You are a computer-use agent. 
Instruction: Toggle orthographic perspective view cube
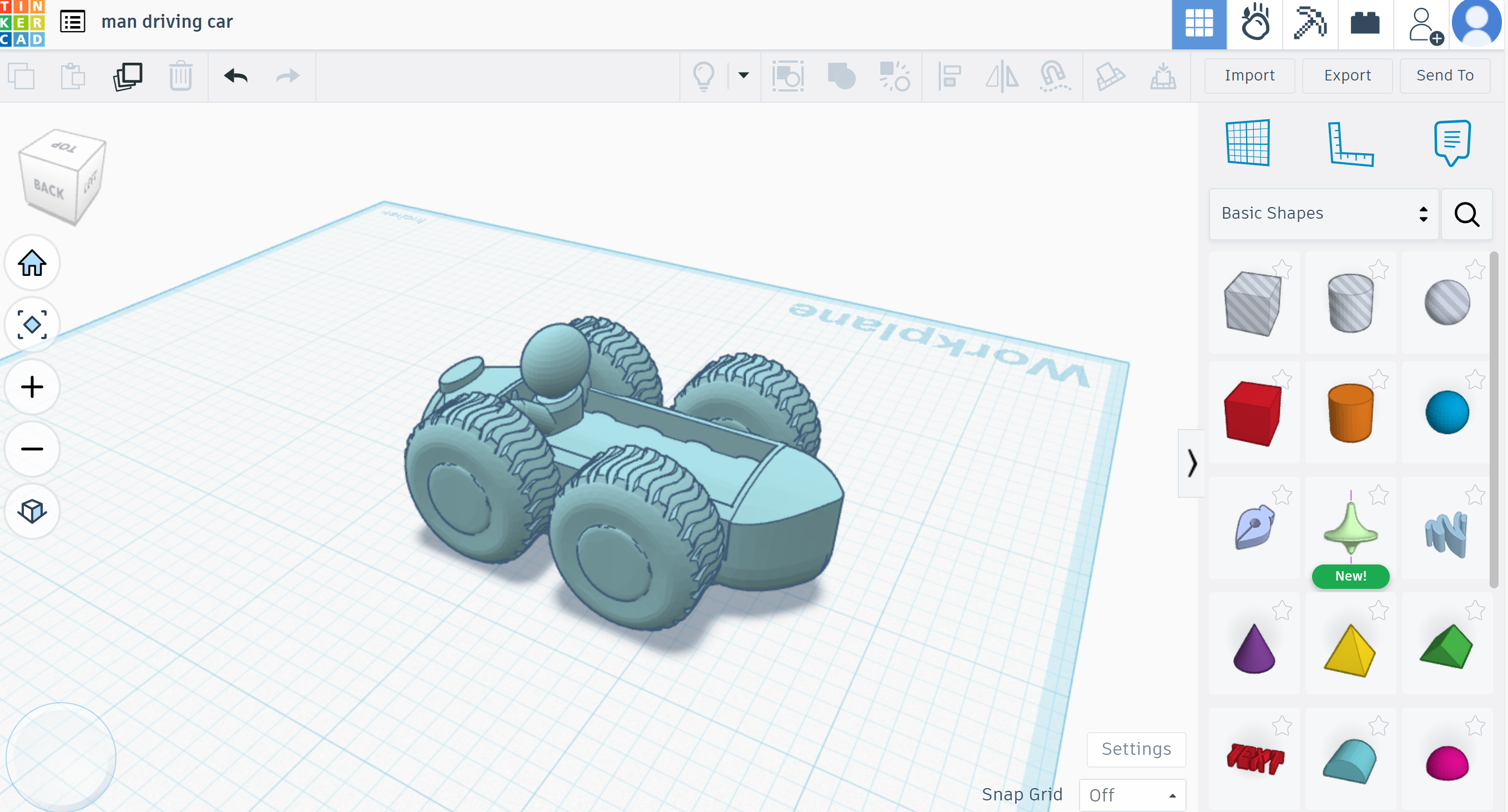coord(32,511)
